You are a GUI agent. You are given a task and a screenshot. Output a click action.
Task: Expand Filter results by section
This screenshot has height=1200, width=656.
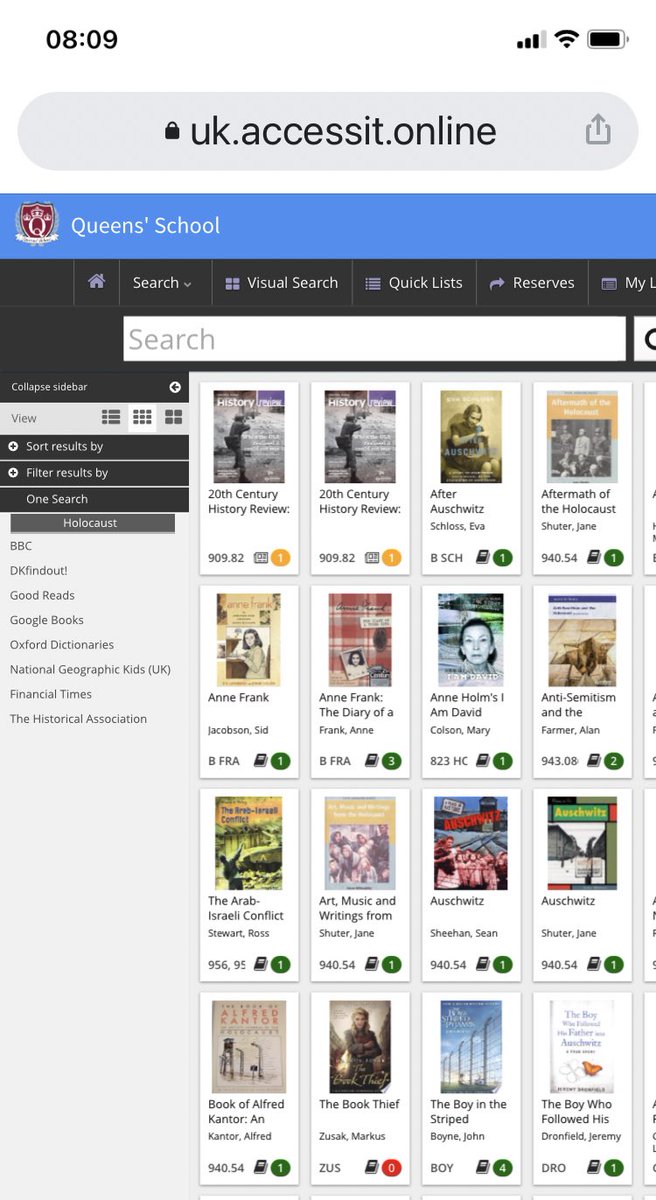(x=94, y=472)
